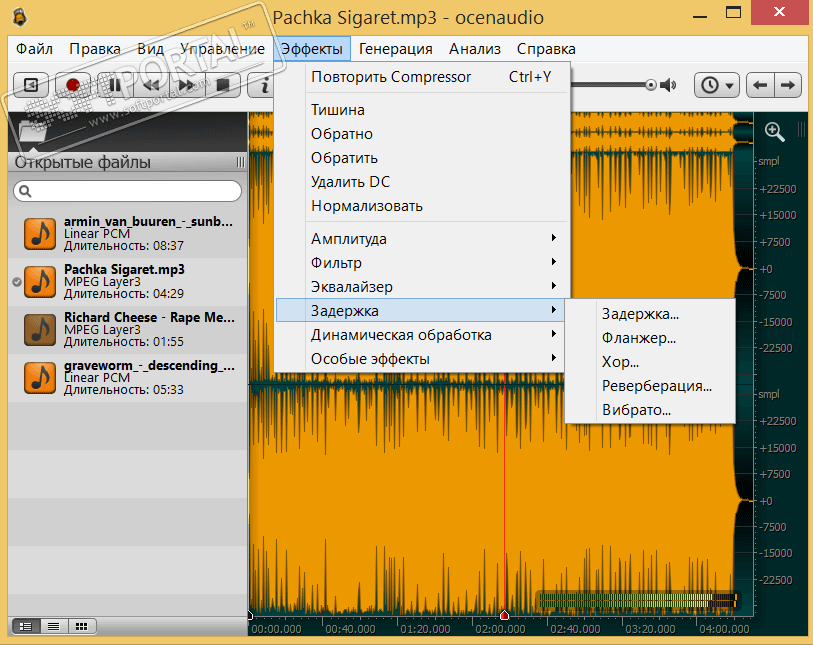
Task: Switch to grid thumbnails view mode
Action: (81, 626)
